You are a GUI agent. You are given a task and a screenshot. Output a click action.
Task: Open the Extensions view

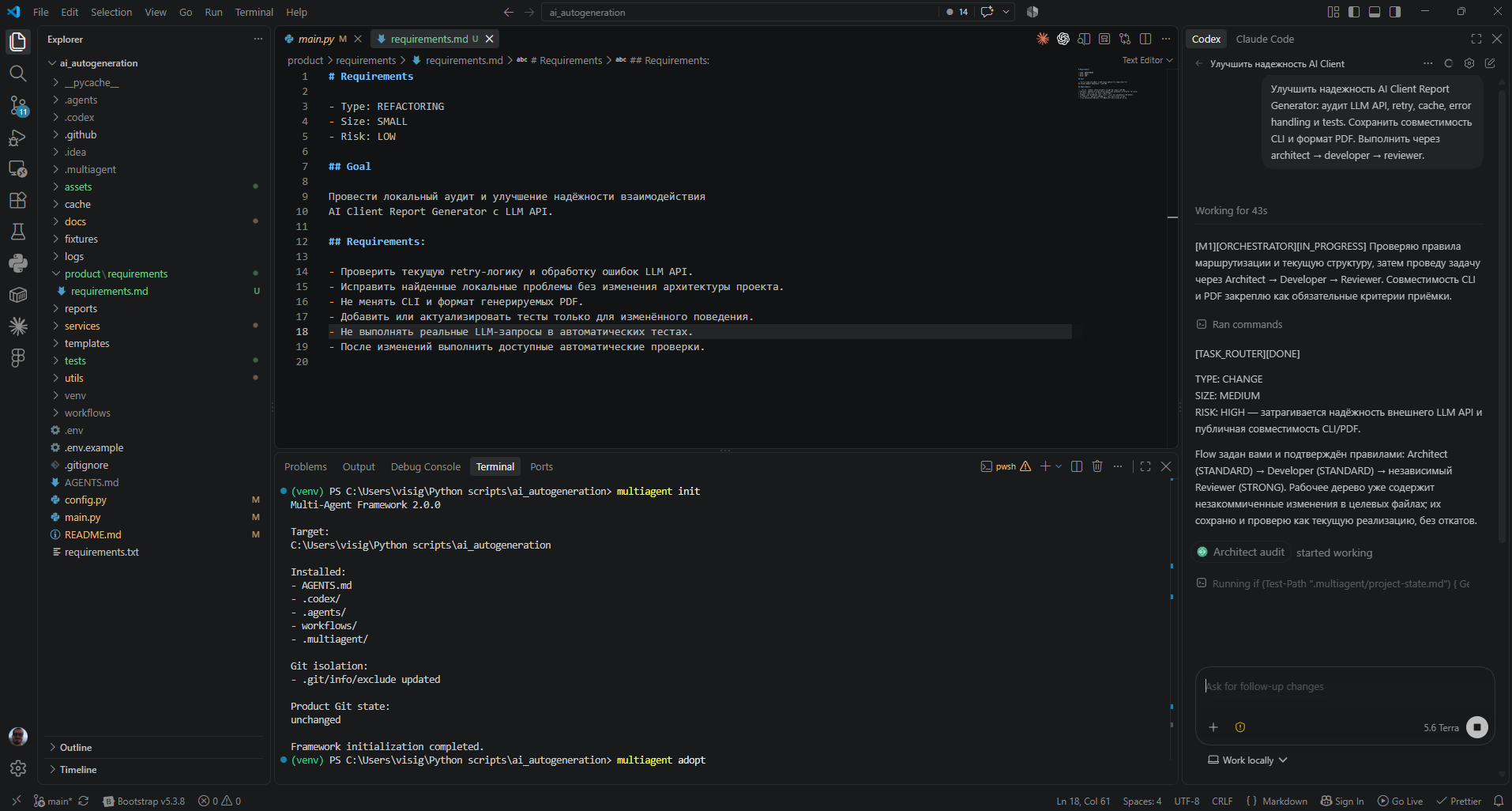(17, 200)
